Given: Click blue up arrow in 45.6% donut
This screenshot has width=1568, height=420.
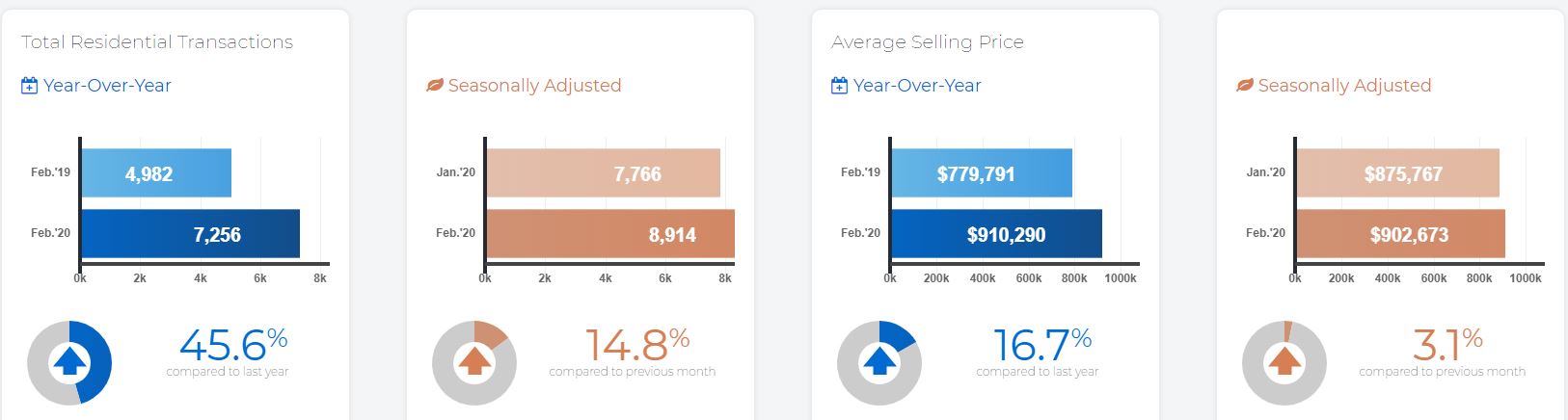Looking at the screenshot, I should [x=69, y=362].
